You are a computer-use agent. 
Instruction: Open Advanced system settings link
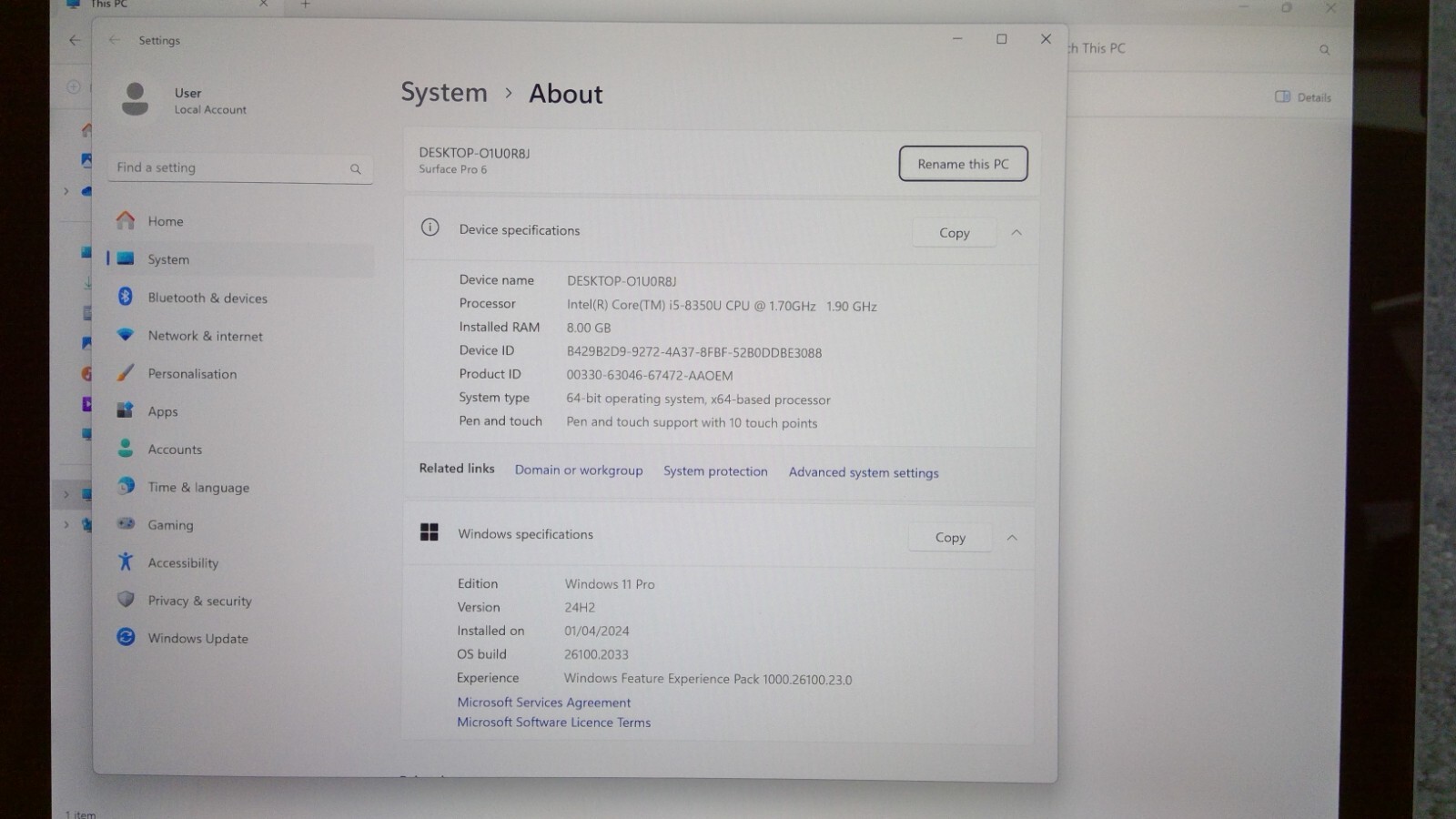tap(864, 472)
